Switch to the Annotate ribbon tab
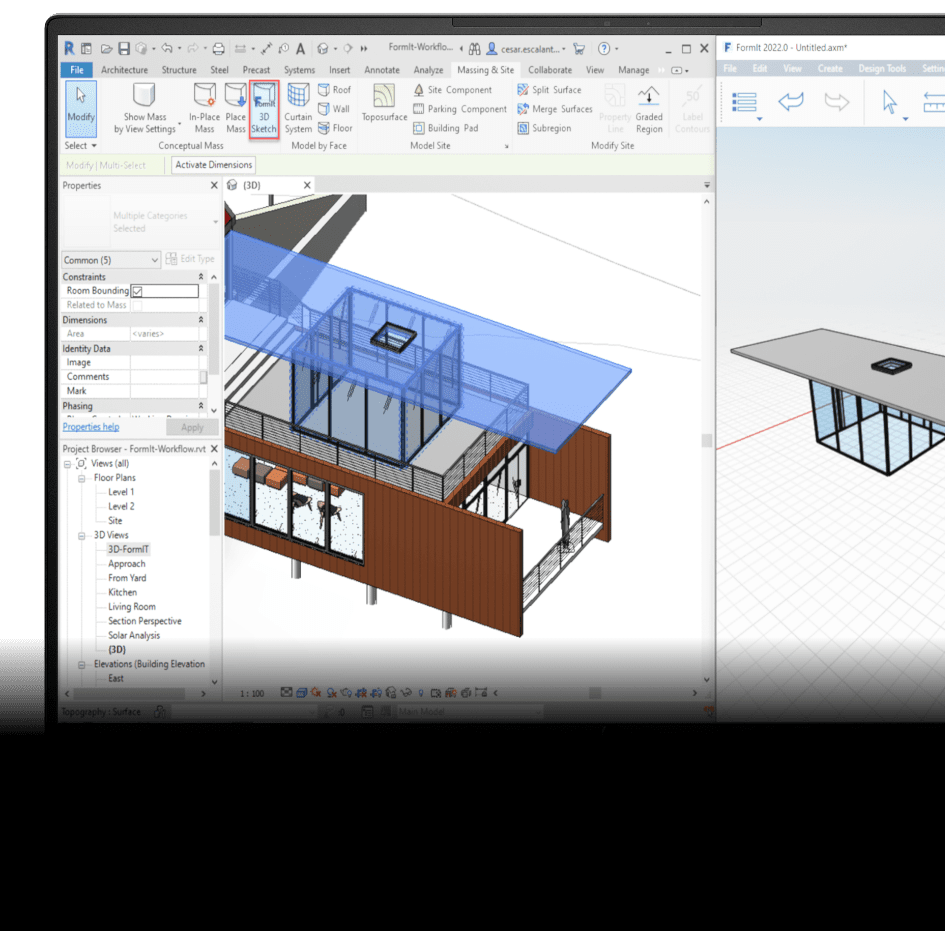Screen dimensions: 945x931 (381, 70)
